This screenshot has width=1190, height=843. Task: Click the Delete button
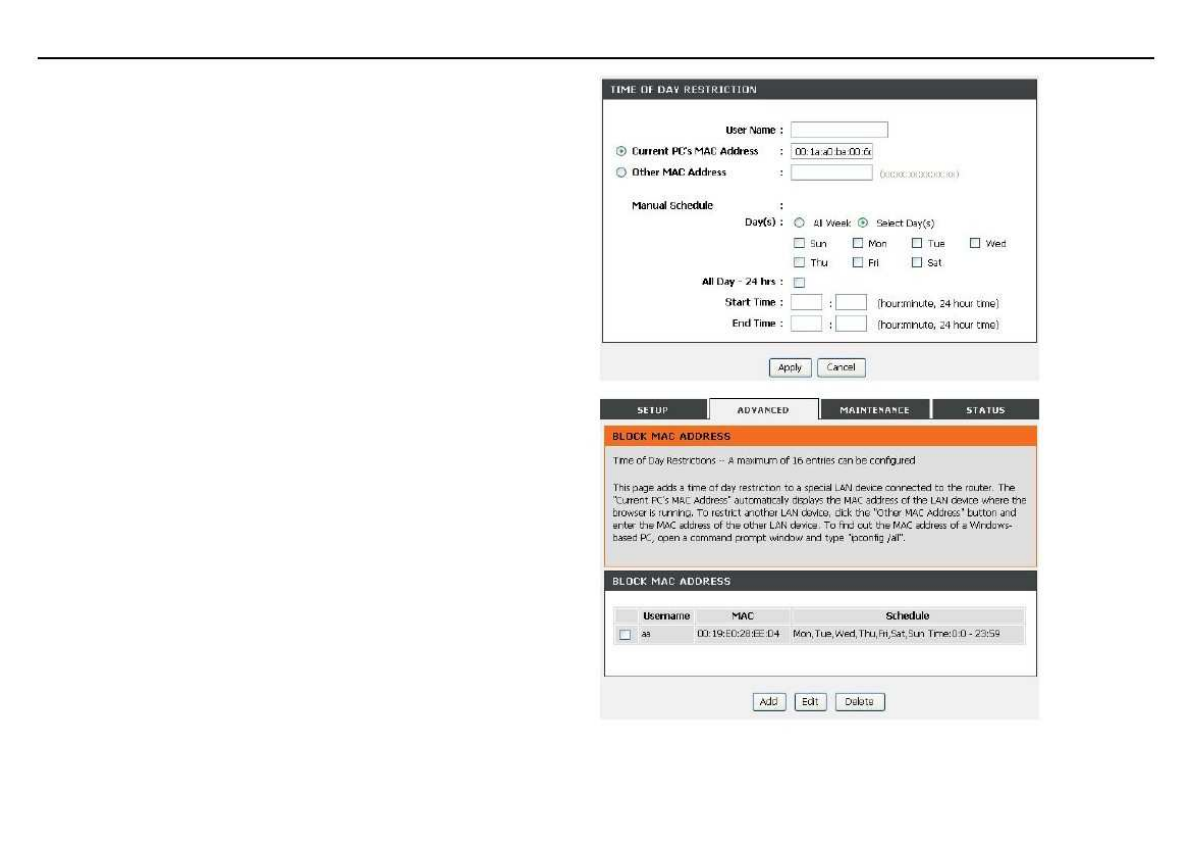coord(859,702)
